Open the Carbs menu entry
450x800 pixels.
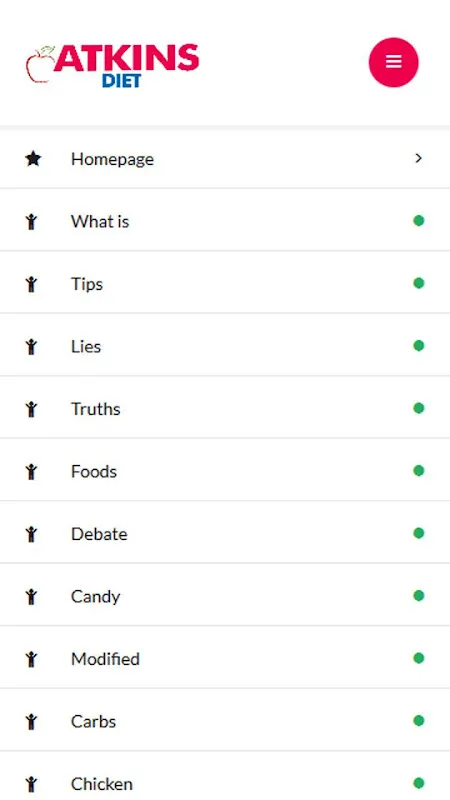click(225, 720)
